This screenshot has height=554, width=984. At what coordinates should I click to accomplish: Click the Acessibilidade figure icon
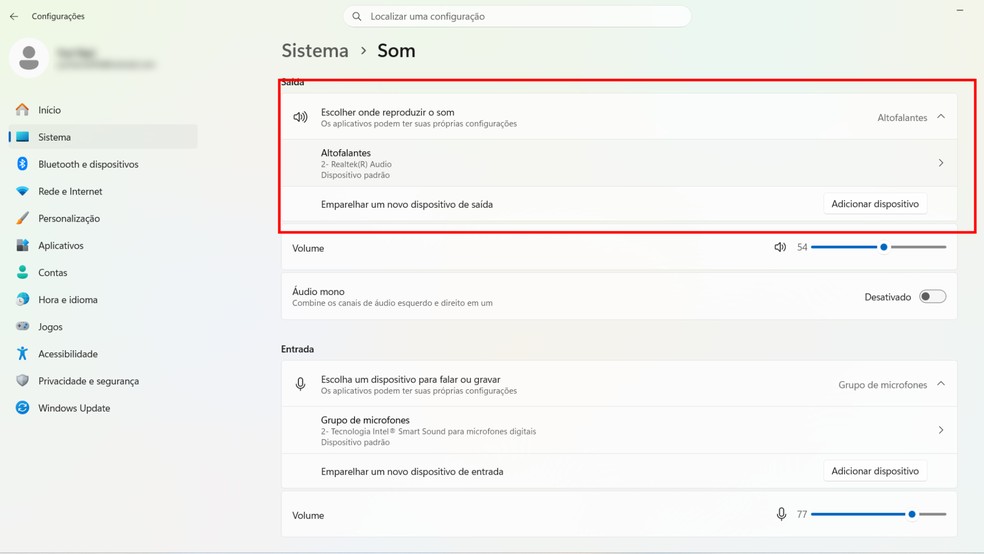pos(23,353)
